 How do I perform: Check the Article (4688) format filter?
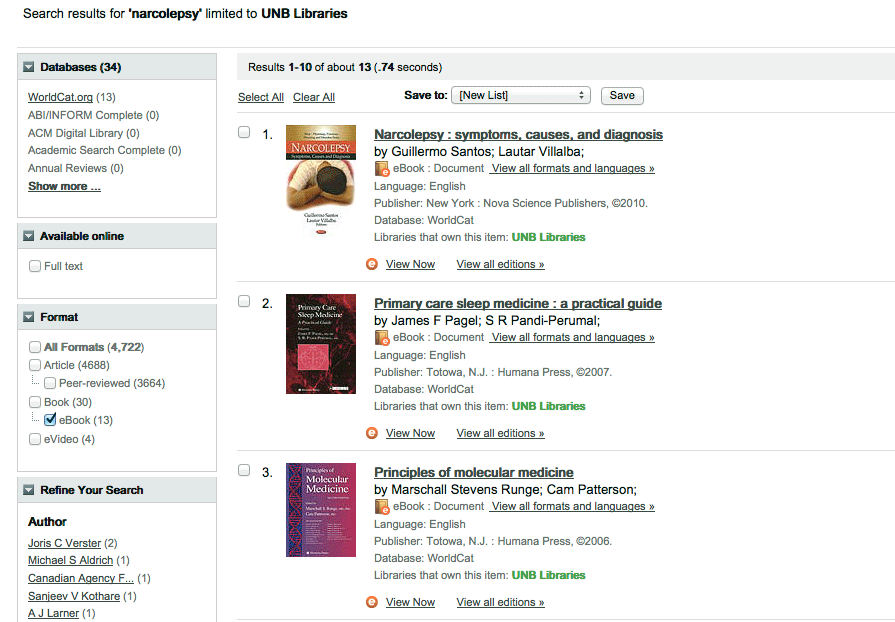tap(35, 365)
